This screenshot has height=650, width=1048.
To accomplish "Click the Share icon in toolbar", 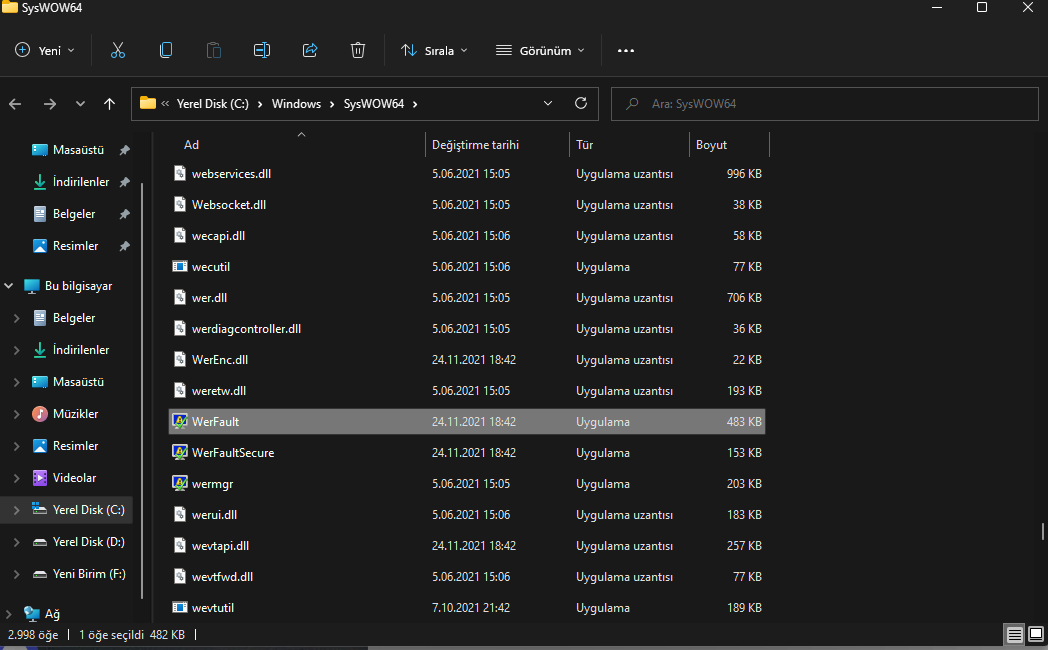I will coord(310,50).
